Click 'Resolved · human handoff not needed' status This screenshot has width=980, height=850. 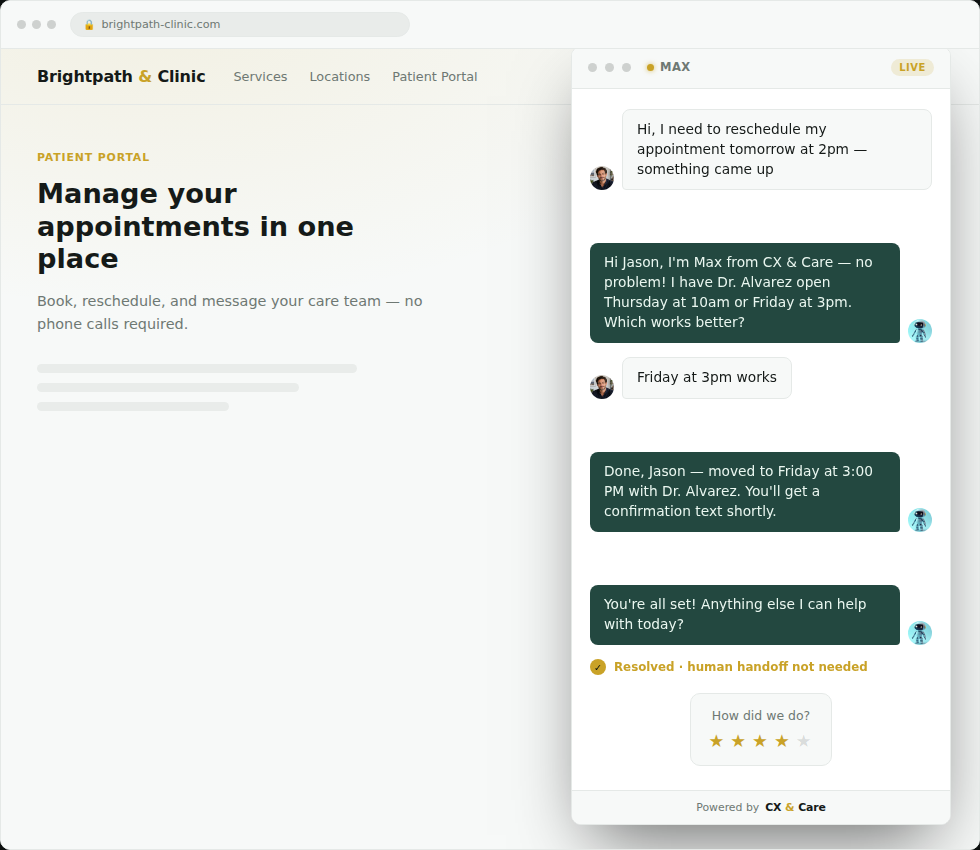coord(740,667)
